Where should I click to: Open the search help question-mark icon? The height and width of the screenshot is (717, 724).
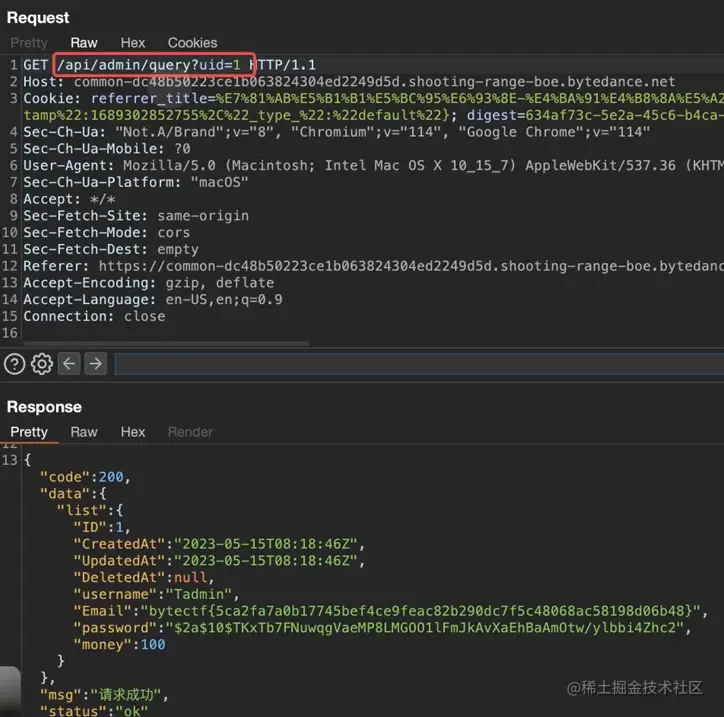click(x=14, y=364)
